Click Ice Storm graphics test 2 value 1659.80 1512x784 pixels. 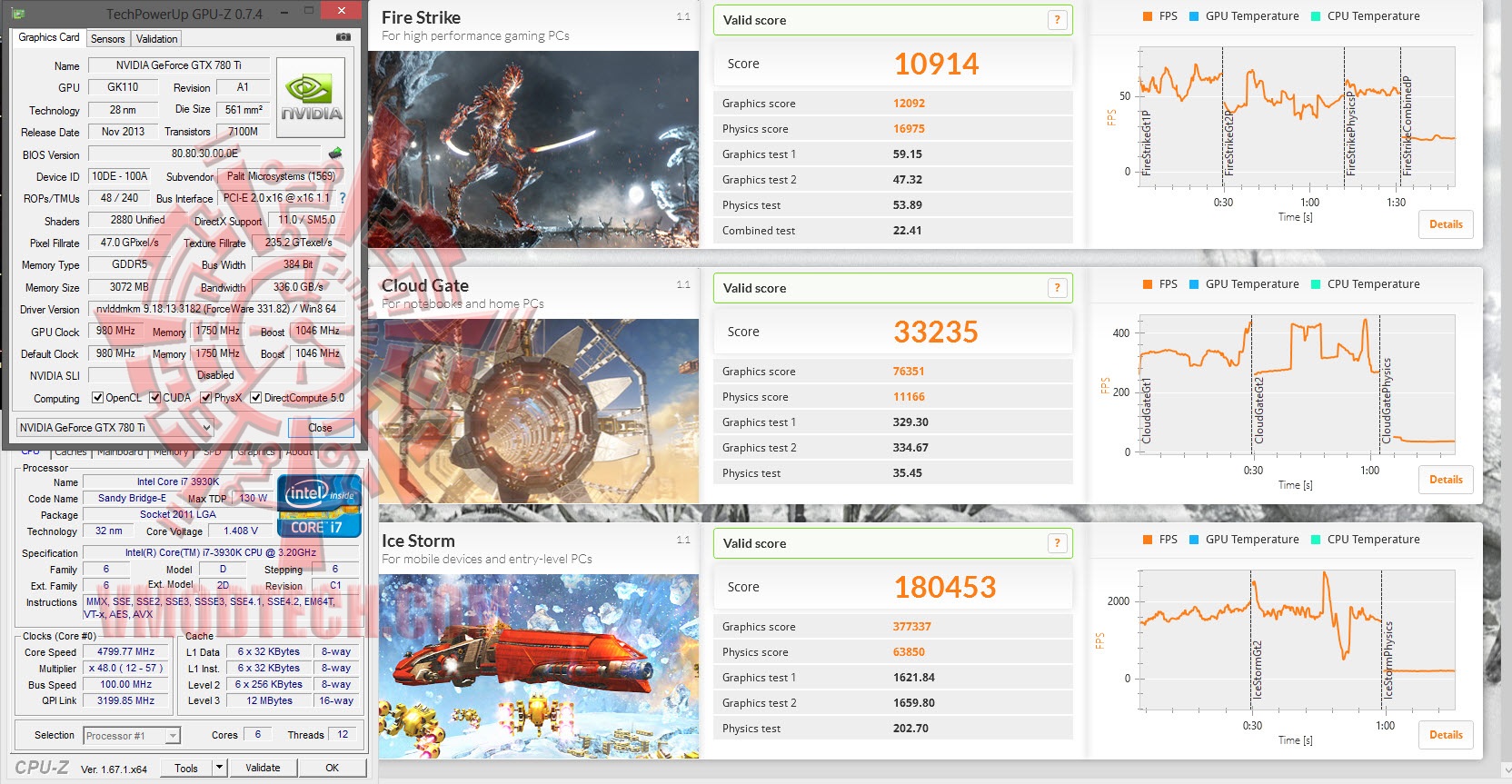[x=914, y=703]
